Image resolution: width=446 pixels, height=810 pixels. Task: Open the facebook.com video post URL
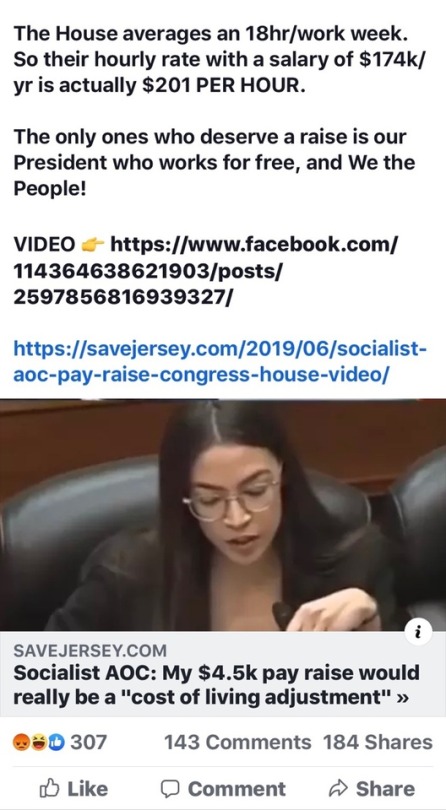click(205, 270)
